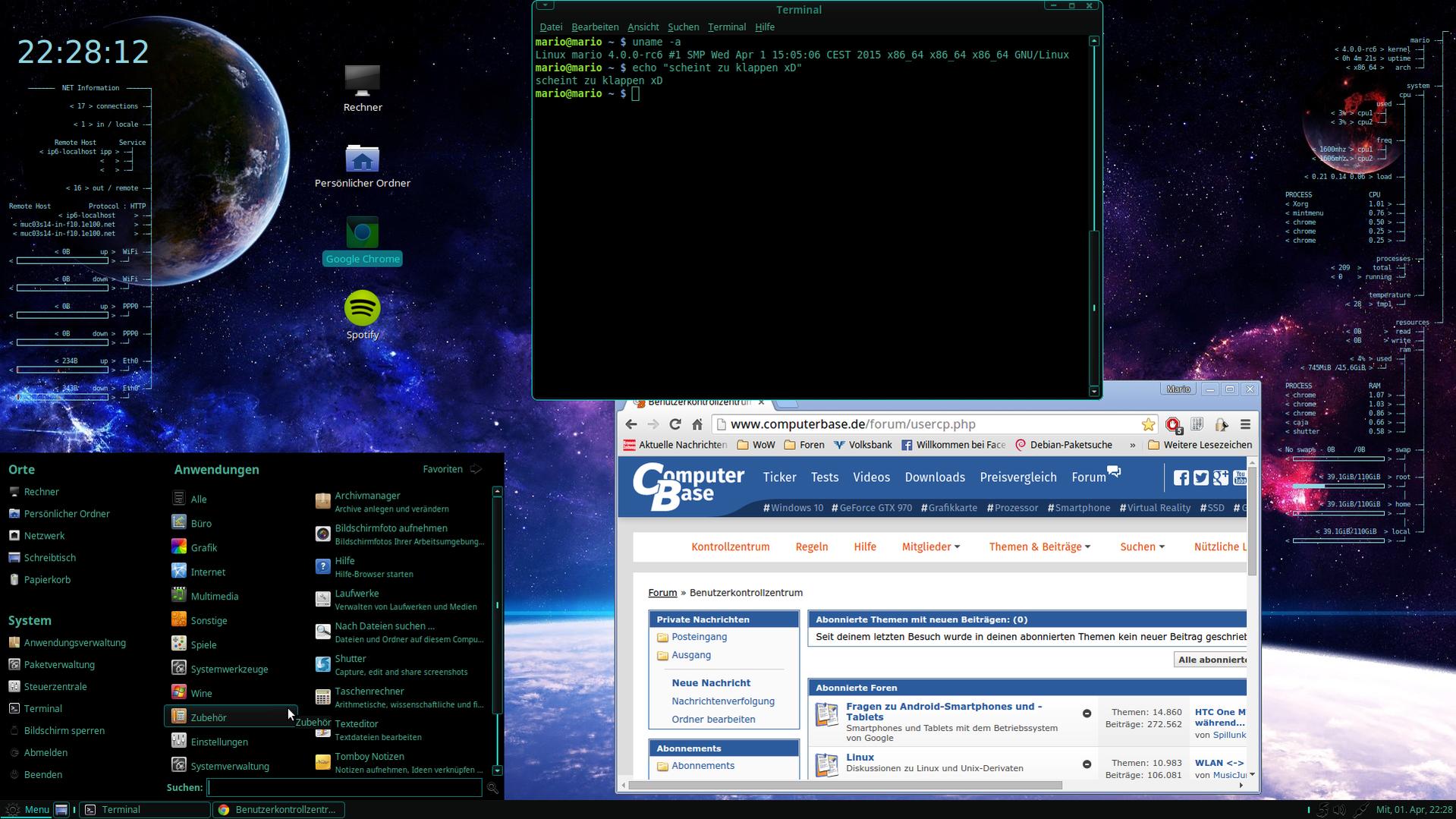
Task: Click Chrome back arrow button
Action: [x=631, y=424]
